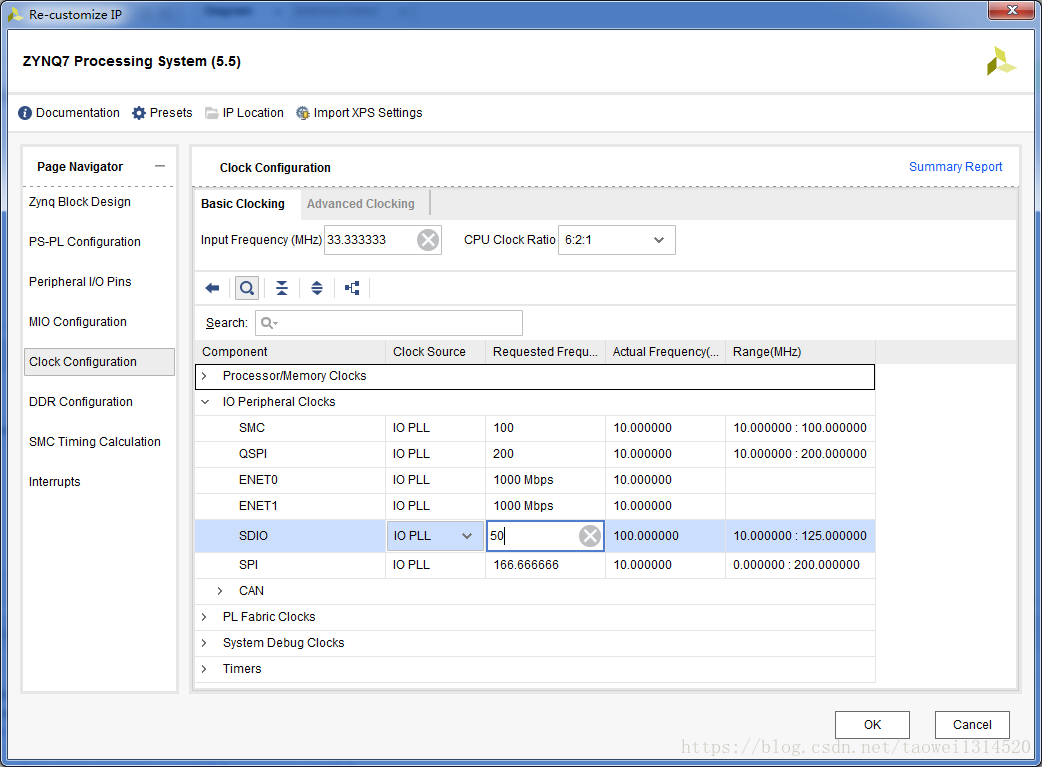The width and height of the screenshot is (1042, 767).
Task: Select Clock Configuration in navigator
Action: coord(99,362)
